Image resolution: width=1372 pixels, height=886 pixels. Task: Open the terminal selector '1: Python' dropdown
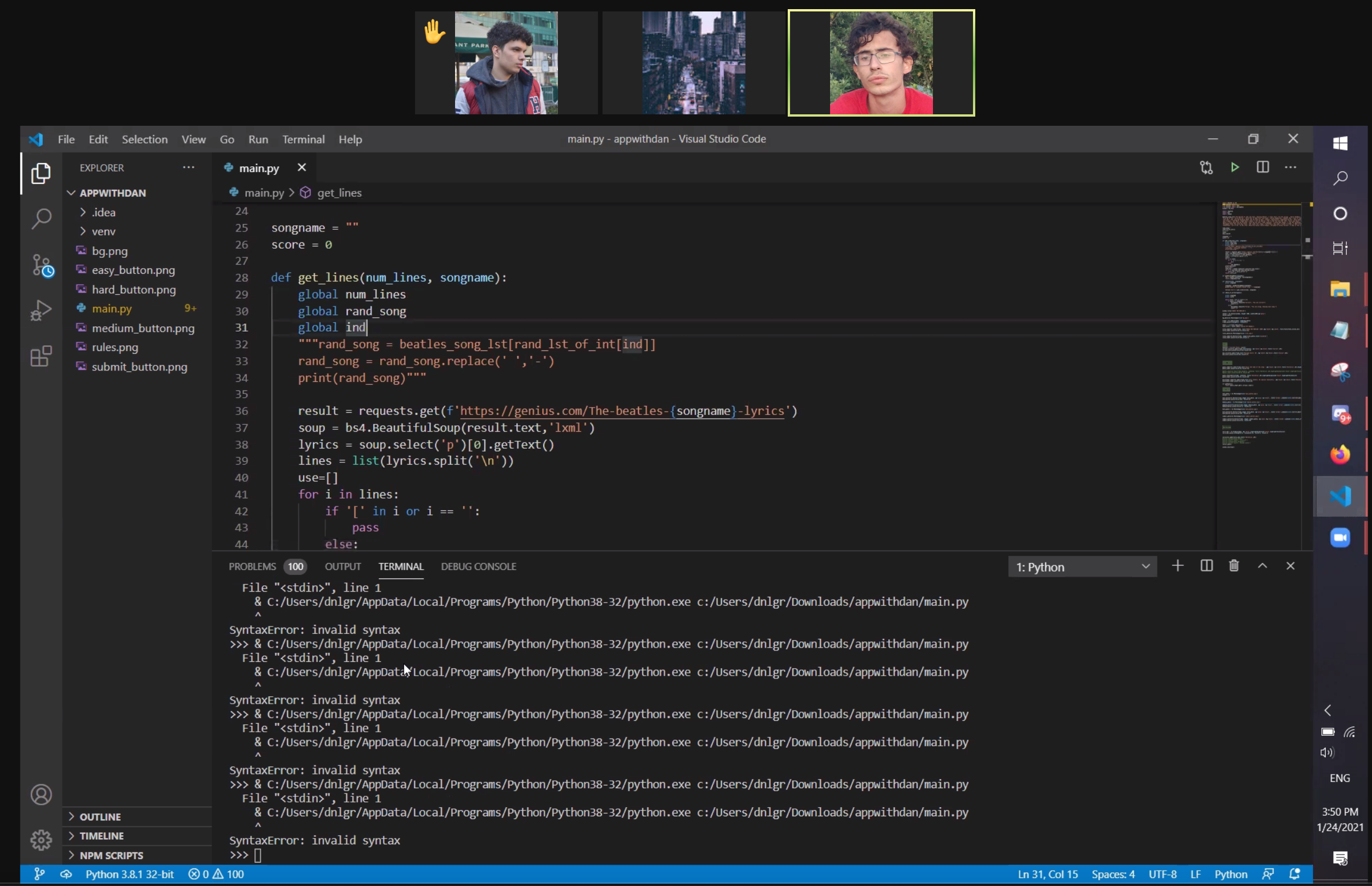pos(1082,566)
